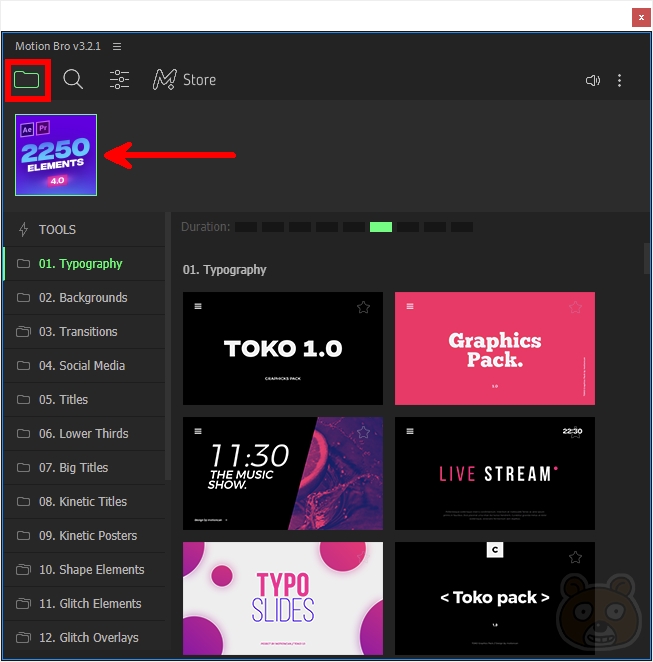Expand the 03. Transitions category

coord(84,332)
